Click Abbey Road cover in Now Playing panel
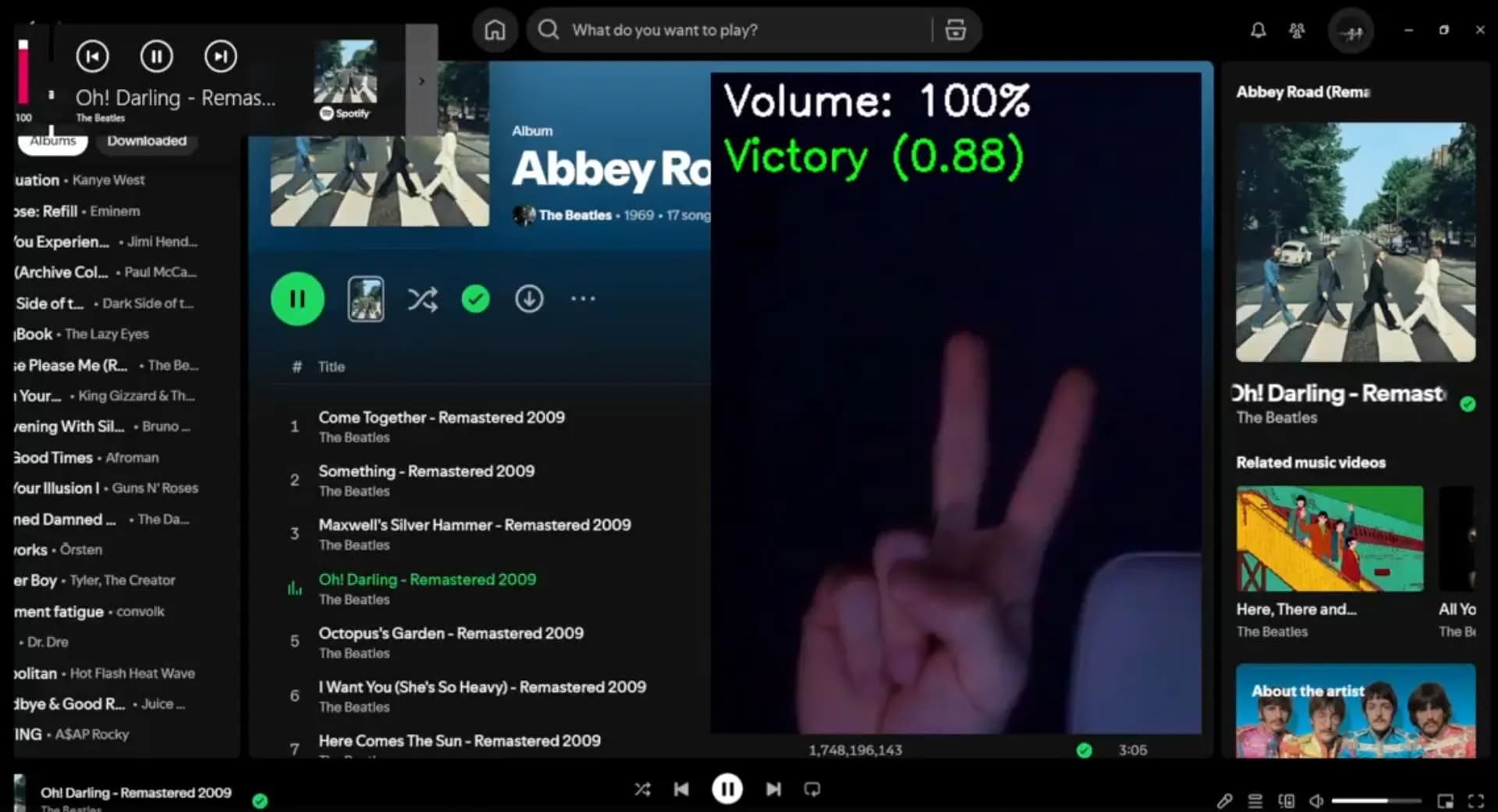 click(1355, 242)
